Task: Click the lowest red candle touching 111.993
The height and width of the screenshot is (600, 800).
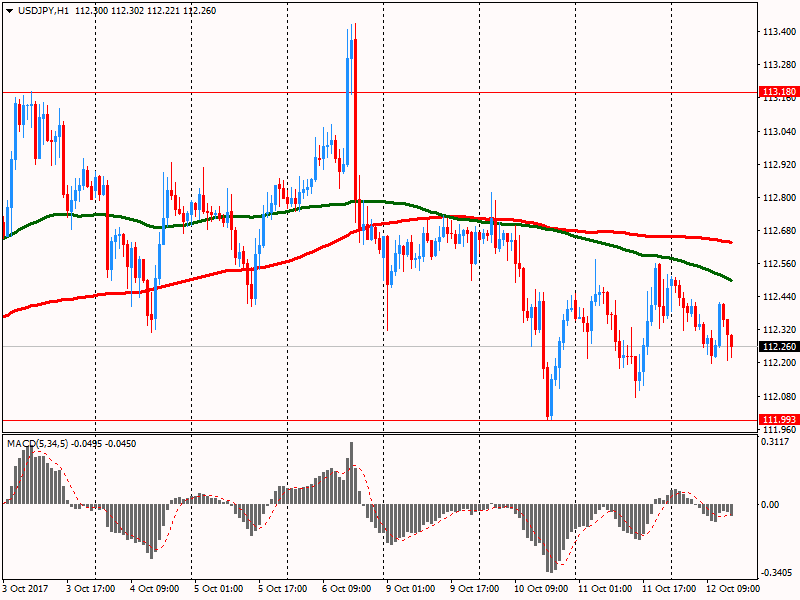Action: (x=548, y=392)
